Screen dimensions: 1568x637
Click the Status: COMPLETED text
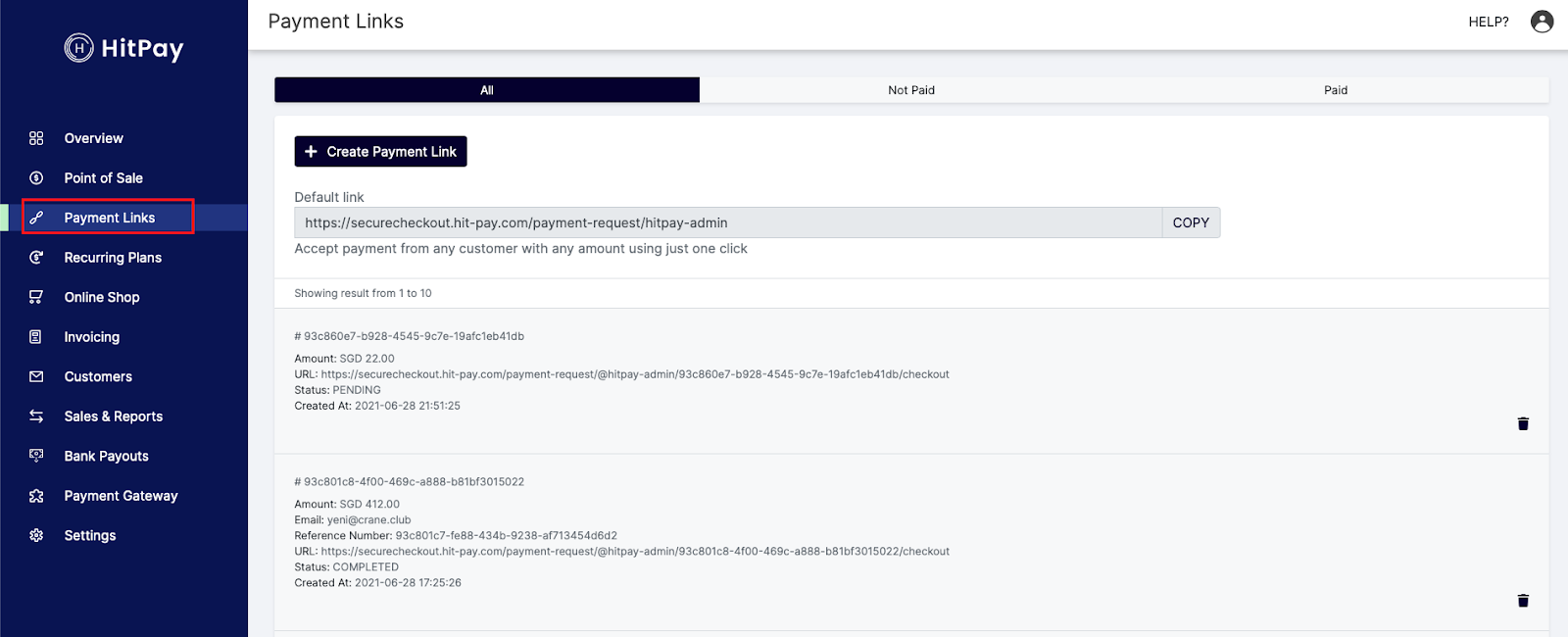347,567
